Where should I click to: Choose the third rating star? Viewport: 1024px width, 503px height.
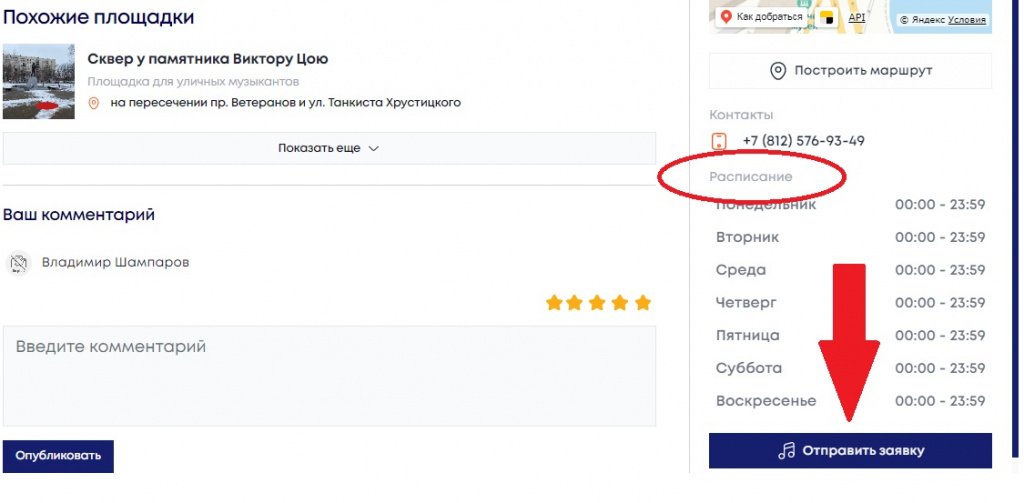[597, 302]
